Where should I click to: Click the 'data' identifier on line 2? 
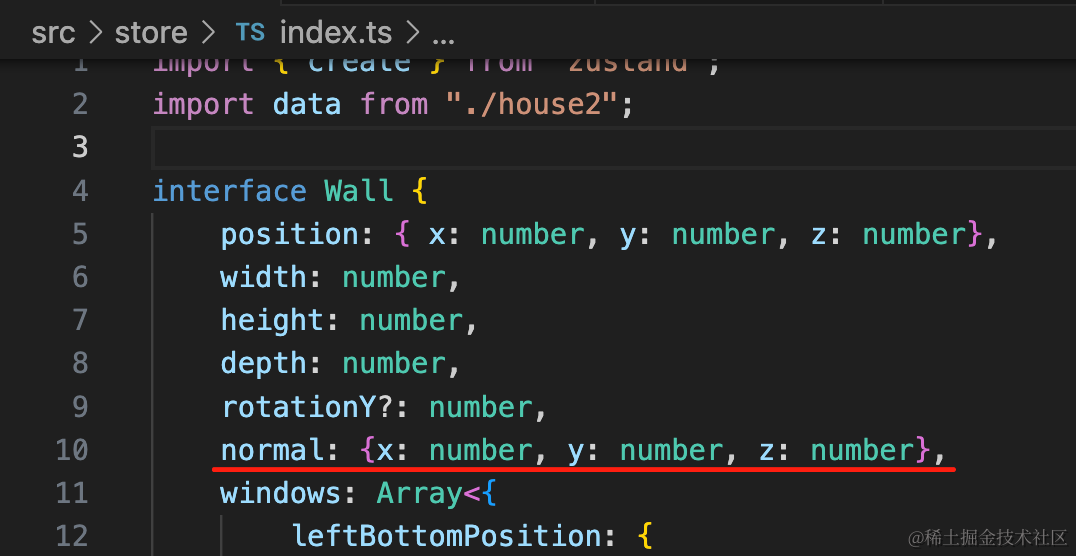click(307, 104)
